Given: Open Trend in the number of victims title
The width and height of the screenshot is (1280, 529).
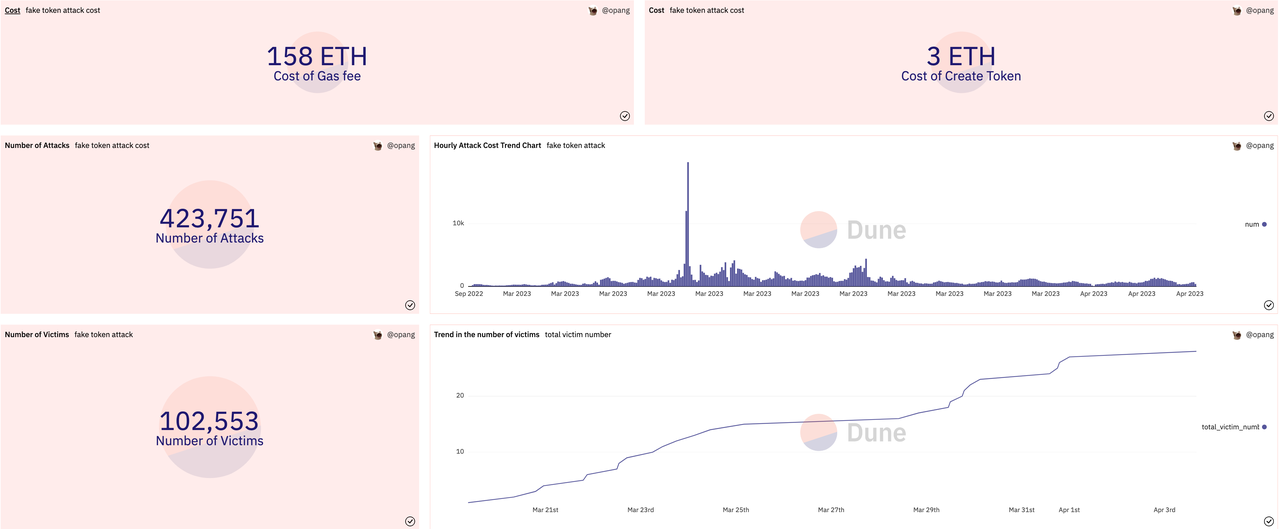Looking at the screenshot, I should (486, 335).
